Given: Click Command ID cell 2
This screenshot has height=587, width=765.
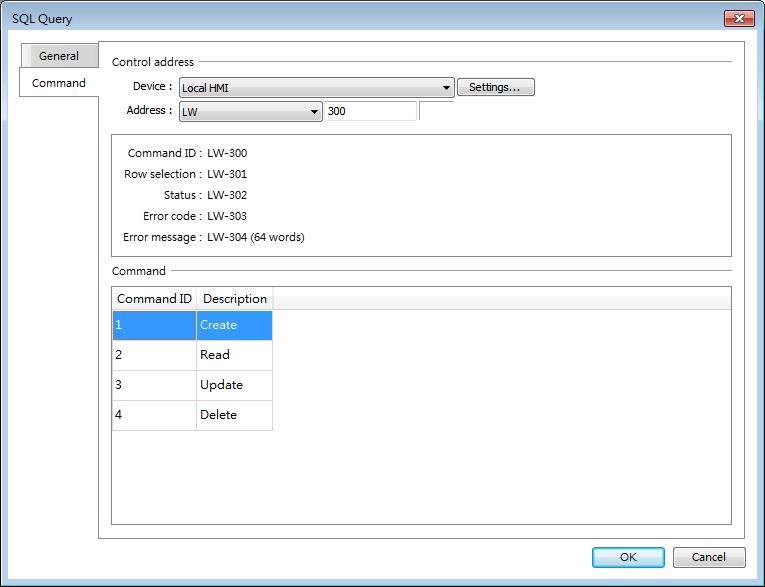Looking at the screenshot, I should coord(154,355).
